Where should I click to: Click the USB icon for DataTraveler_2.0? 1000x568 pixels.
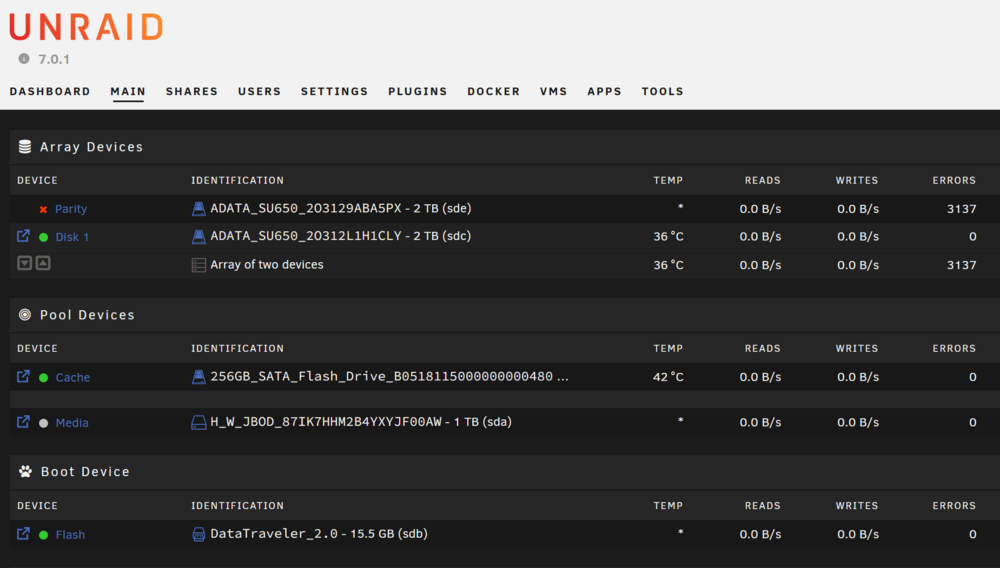[199, 534]
